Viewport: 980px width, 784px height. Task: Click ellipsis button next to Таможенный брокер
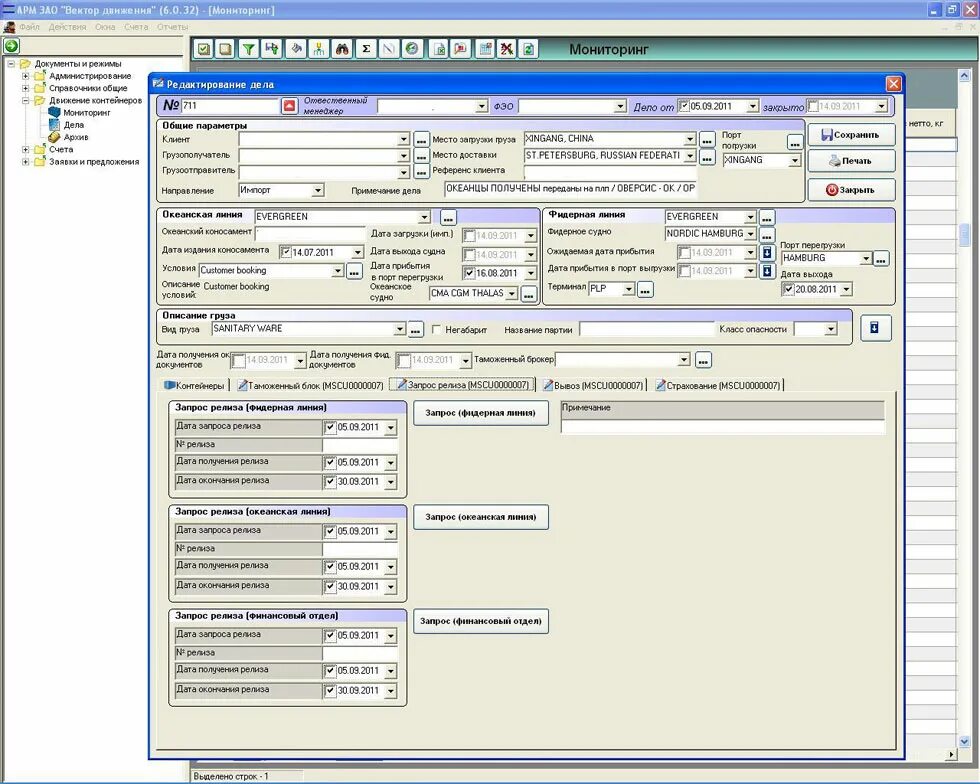703,360
